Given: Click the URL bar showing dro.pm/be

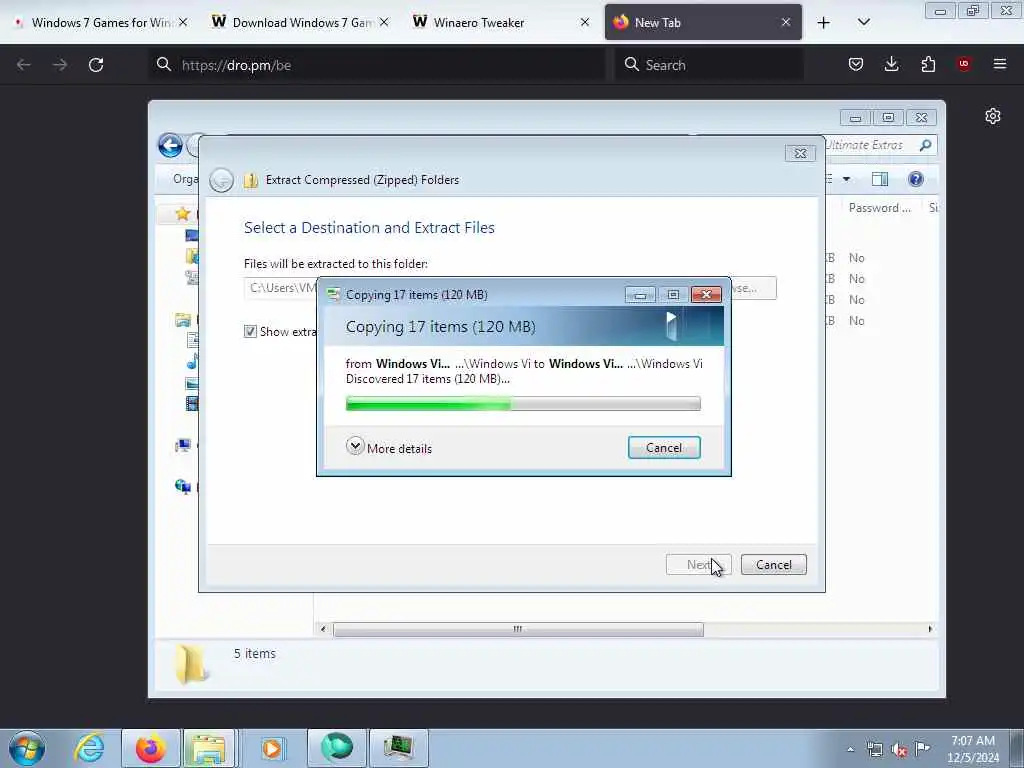Looking at the screenshot, I should click(377, 65).
